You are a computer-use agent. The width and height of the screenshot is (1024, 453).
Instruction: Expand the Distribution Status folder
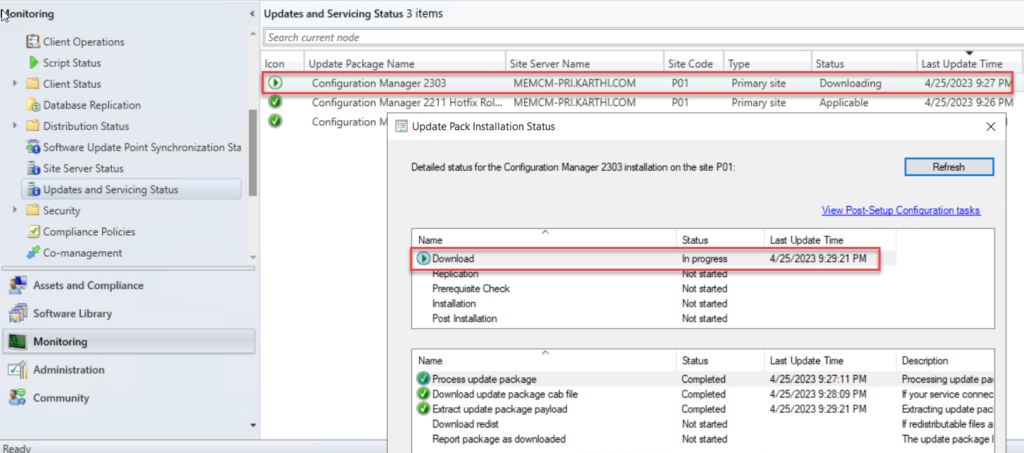pyautogui.click(x=15, y=126)
